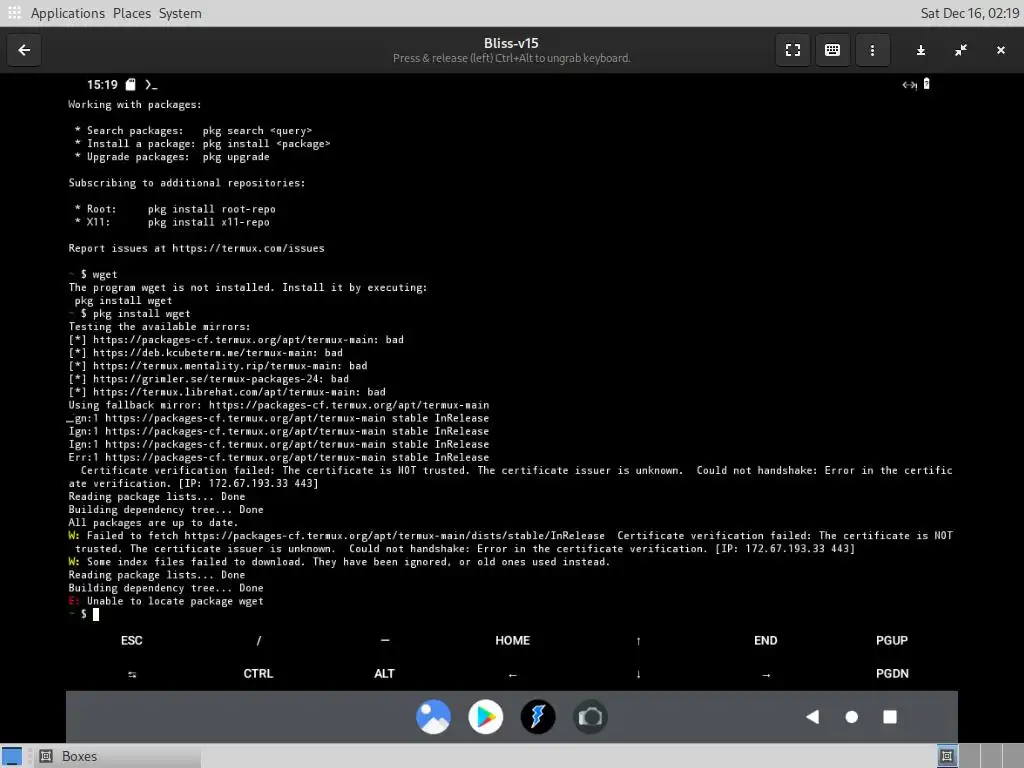Open the lightning bolt app icon

537,717
